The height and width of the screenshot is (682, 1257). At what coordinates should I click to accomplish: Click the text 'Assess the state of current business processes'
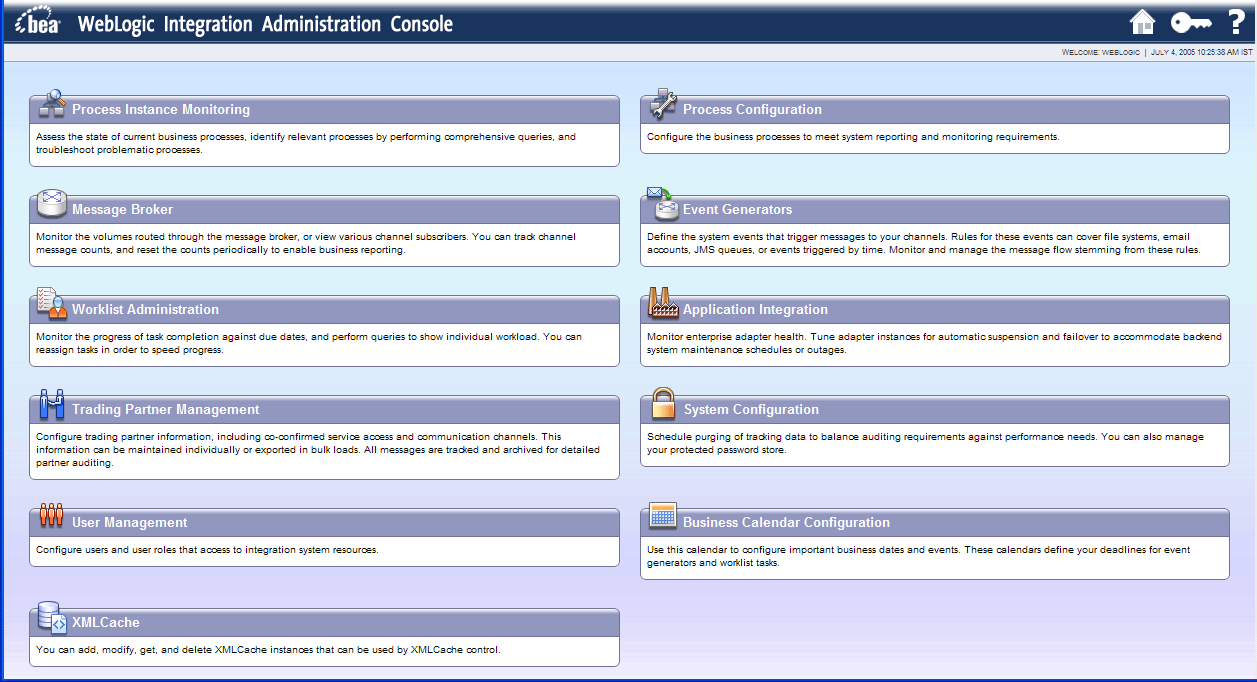pyautogui.click(x=140, y=137)
